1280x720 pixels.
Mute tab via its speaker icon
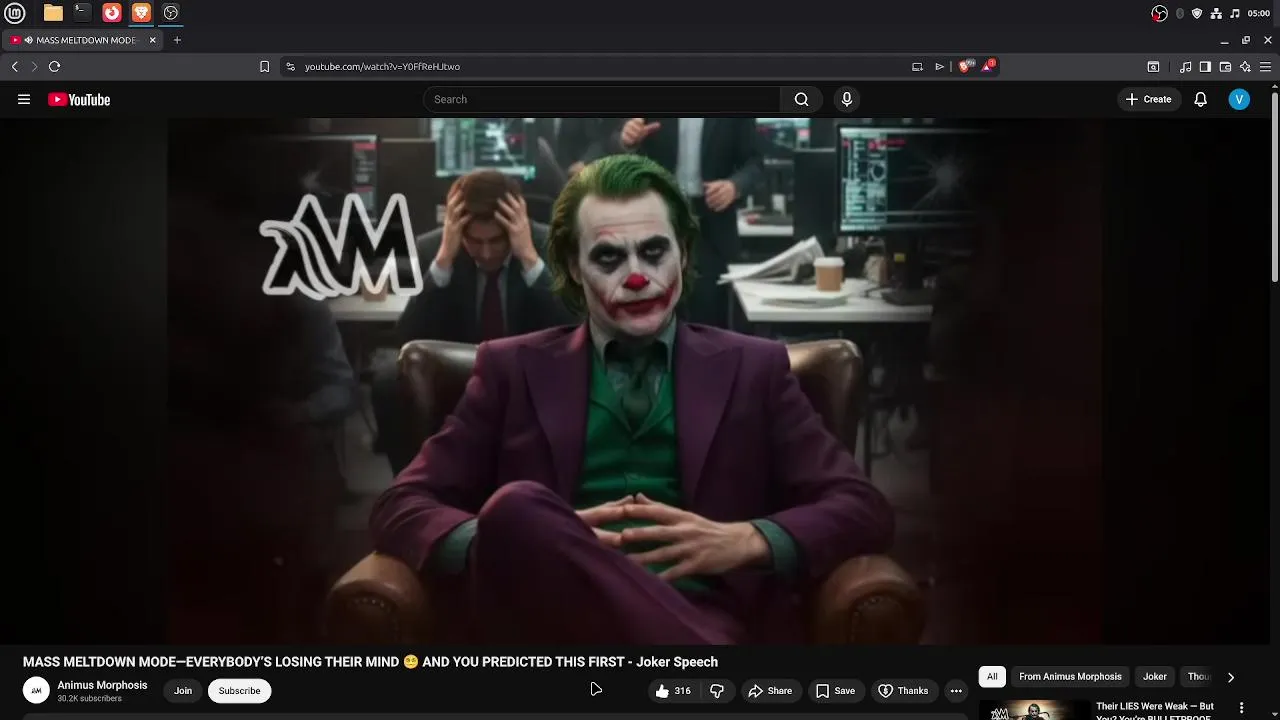[x=29, y=40]
